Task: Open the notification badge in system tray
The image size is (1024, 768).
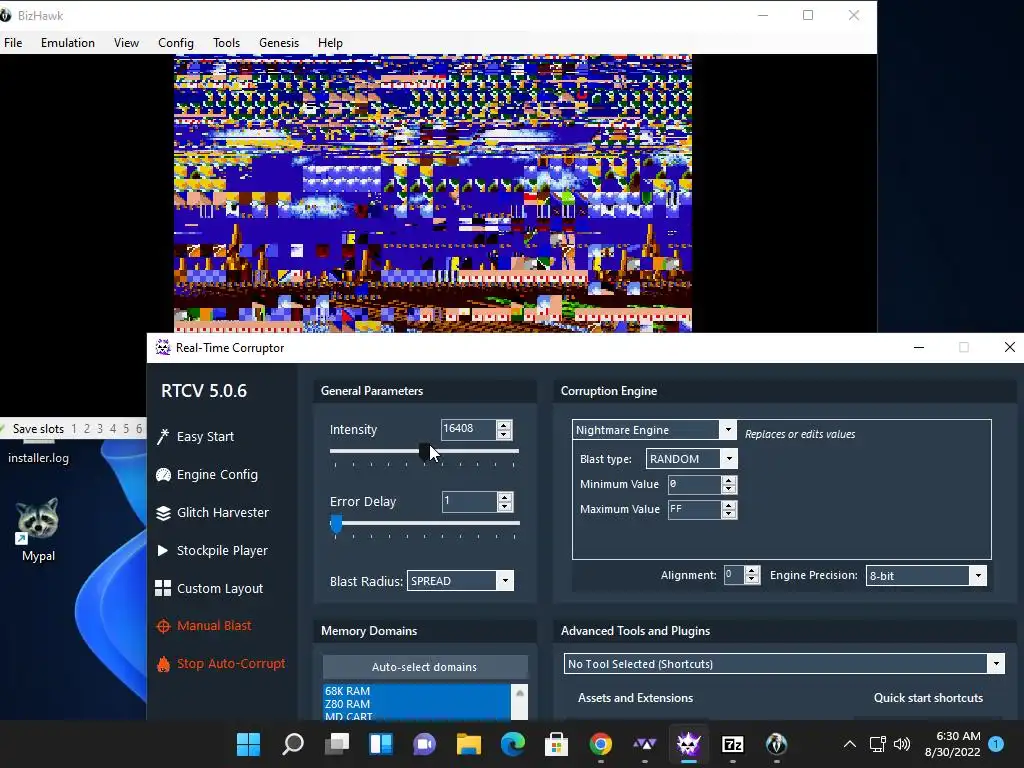Action: 996,744
